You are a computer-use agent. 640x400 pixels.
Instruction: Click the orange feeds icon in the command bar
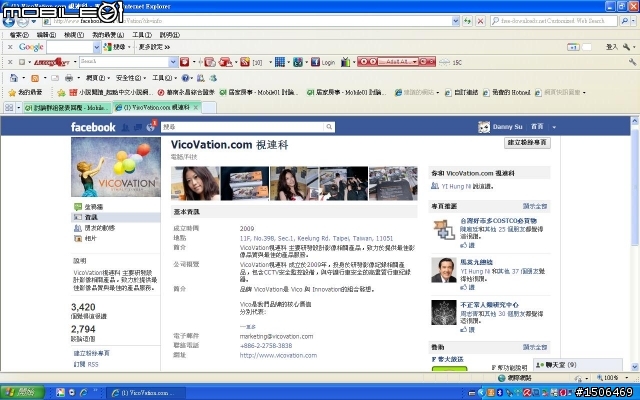click(x=35, y=78)
